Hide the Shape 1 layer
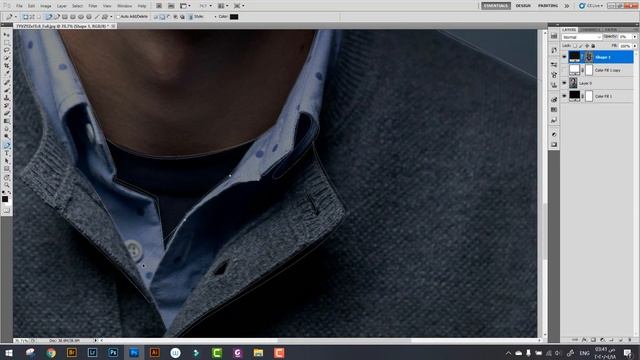The width and height of the screenshot is (640, 360). [564, 57]
